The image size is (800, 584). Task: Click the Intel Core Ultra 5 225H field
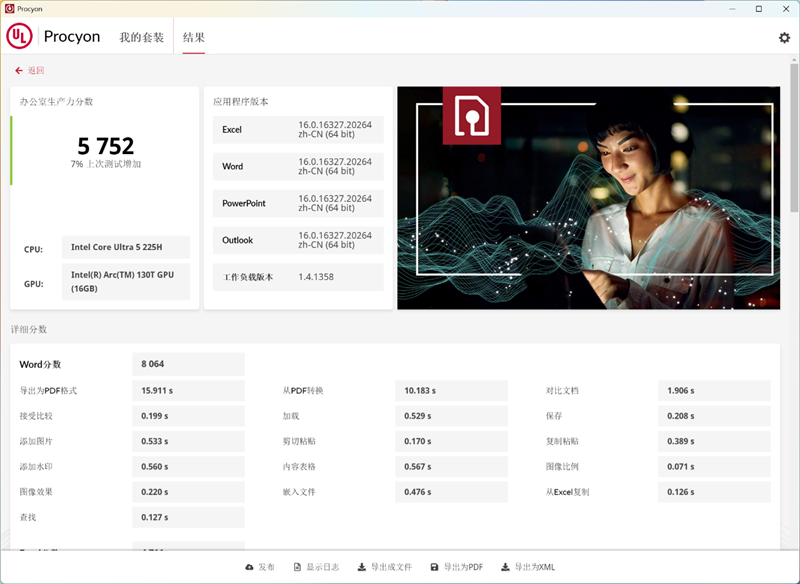point(125,248)
